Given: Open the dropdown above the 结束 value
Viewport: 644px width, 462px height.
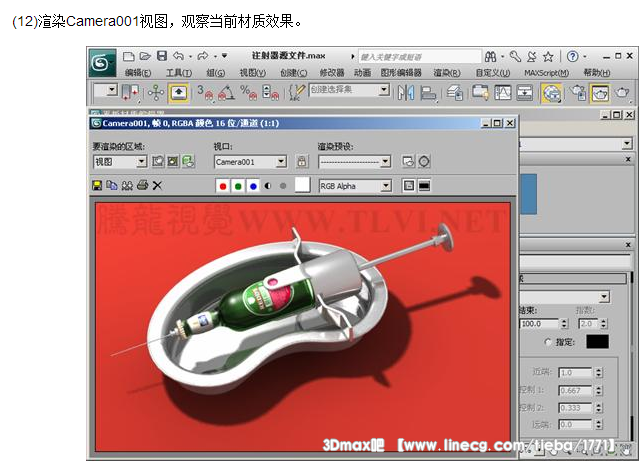Looking at the screenshot, I should [603, 297].
